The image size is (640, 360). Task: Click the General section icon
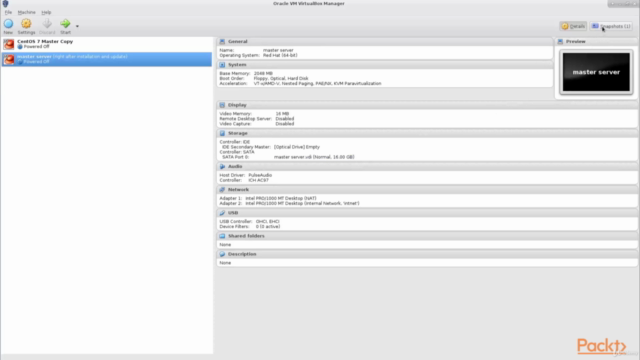click(222, 42)
